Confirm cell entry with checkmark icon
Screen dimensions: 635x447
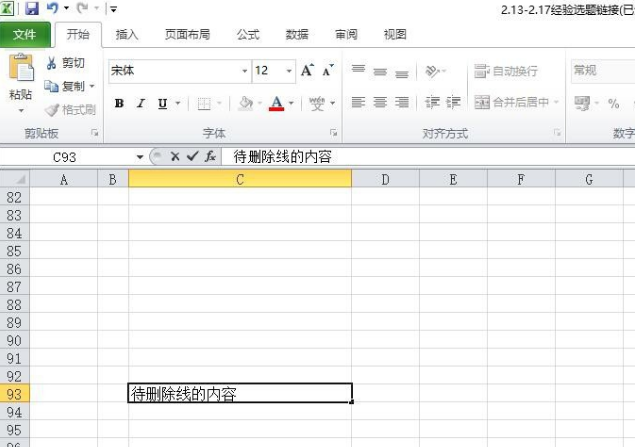[x=192, y=156]
